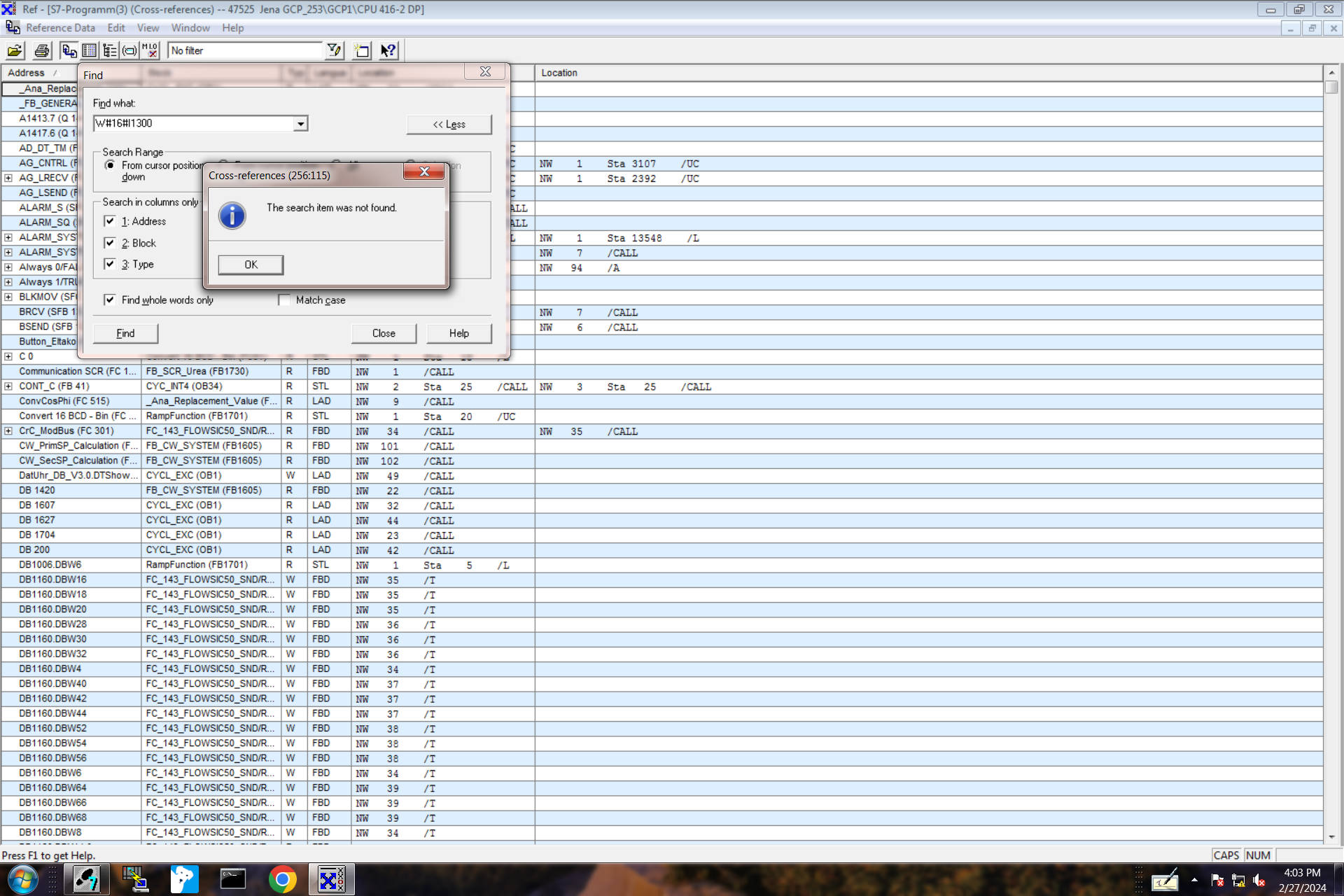
Task: Open the Reference Data menu
Action: (x=60, y=28)
